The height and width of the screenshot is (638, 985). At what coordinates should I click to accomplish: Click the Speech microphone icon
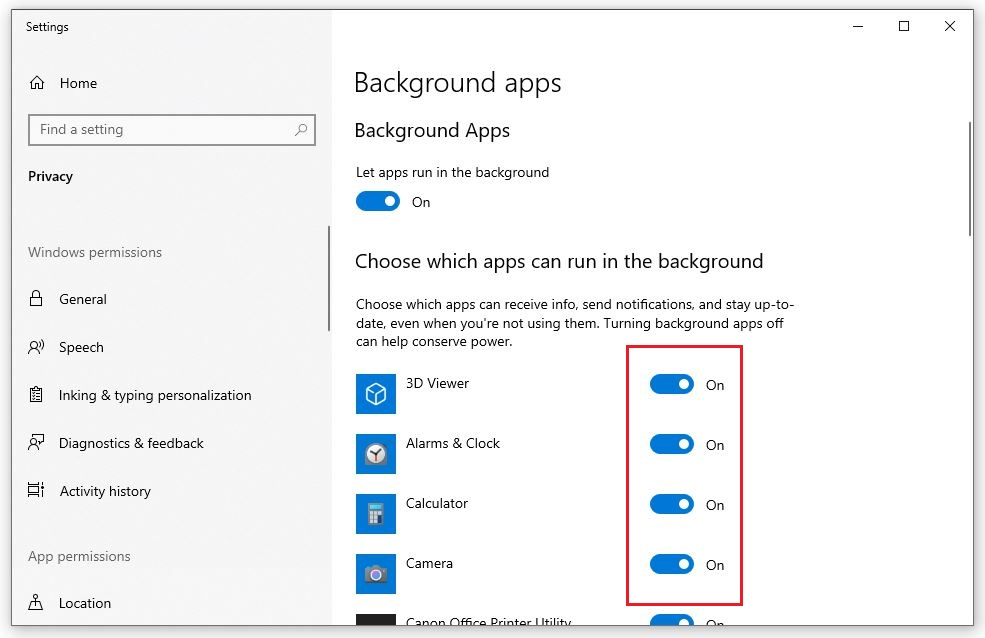pos(38,347)
